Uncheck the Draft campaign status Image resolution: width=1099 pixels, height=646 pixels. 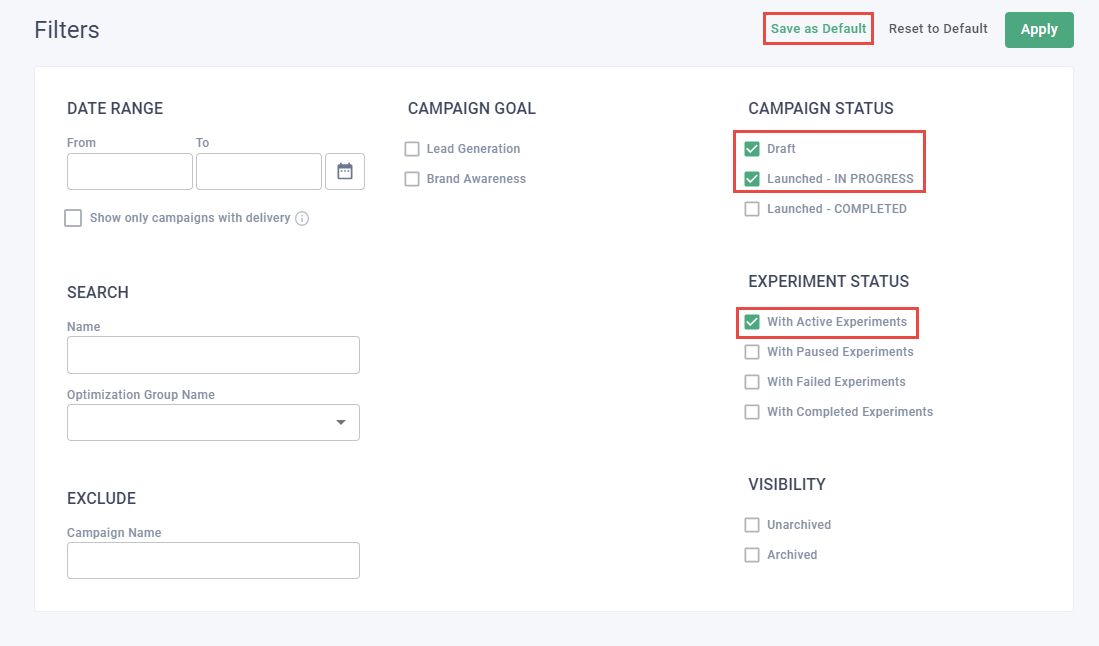click(x=752, y=149)
